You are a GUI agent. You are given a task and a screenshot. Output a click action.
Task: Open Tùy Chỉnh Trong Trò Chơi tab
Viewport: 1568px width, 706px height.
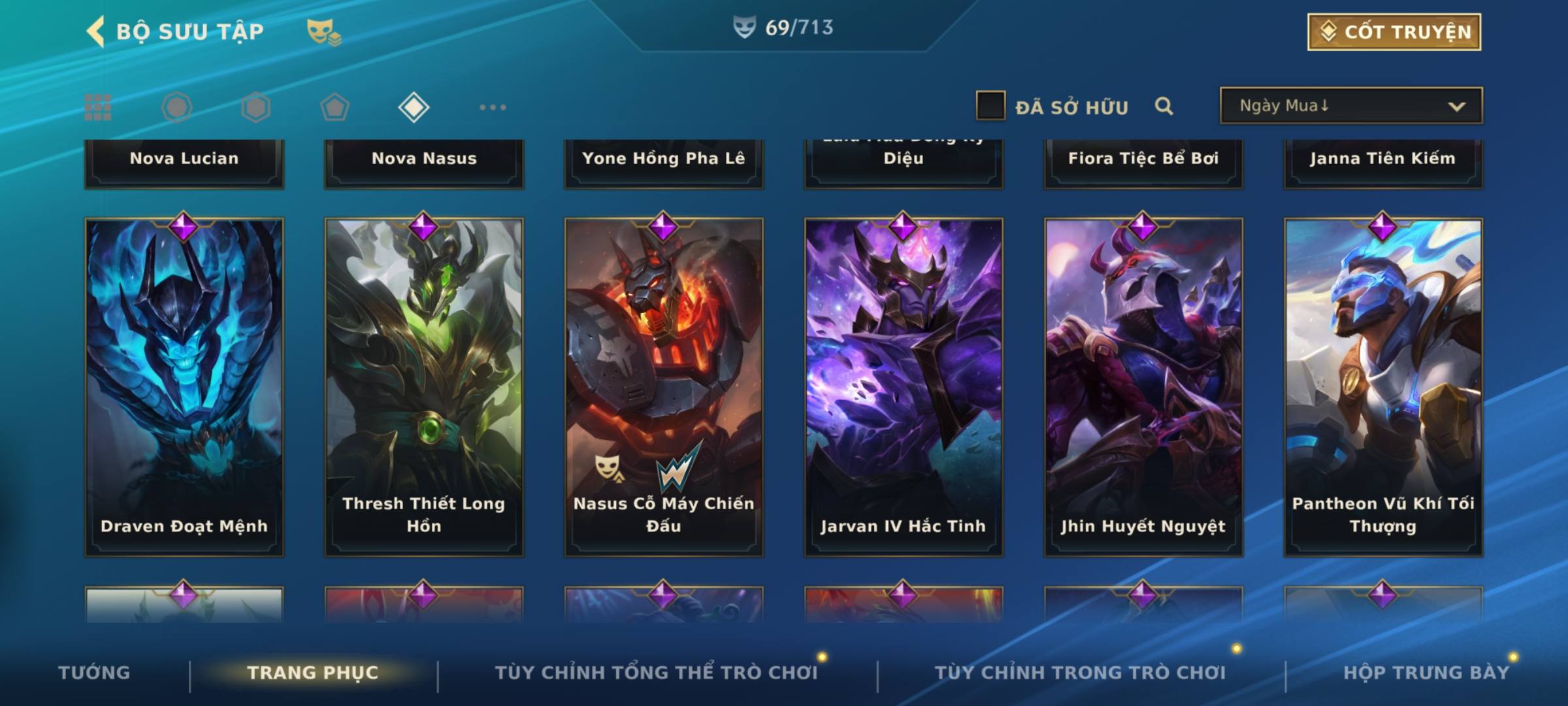[x=1080, y=672]
